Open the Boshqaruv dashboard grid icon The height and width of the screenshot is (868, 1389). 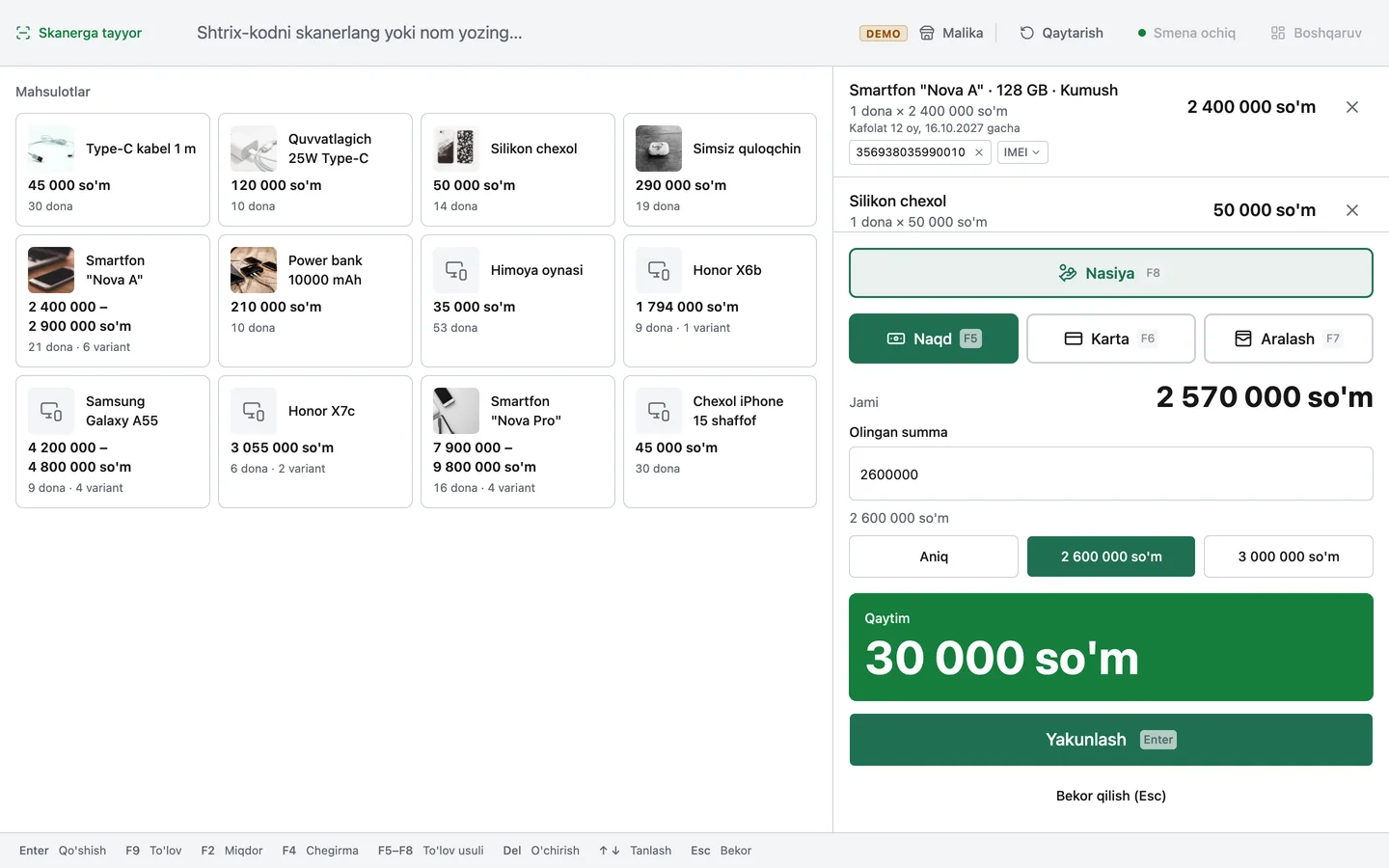pyautogui.click(x=1278, y=33)
